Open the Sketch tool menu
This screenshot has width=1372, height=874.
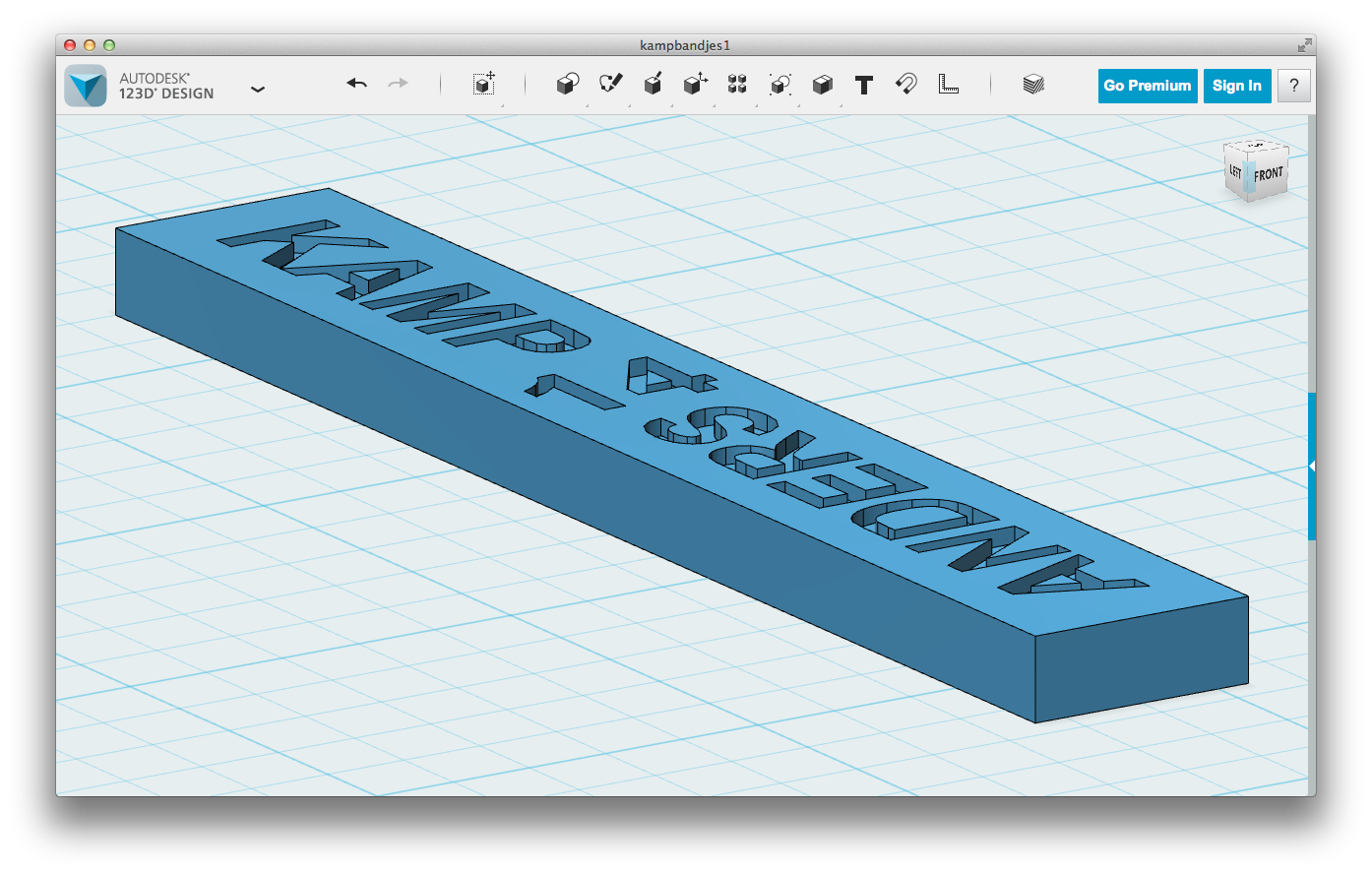(611, 84)
